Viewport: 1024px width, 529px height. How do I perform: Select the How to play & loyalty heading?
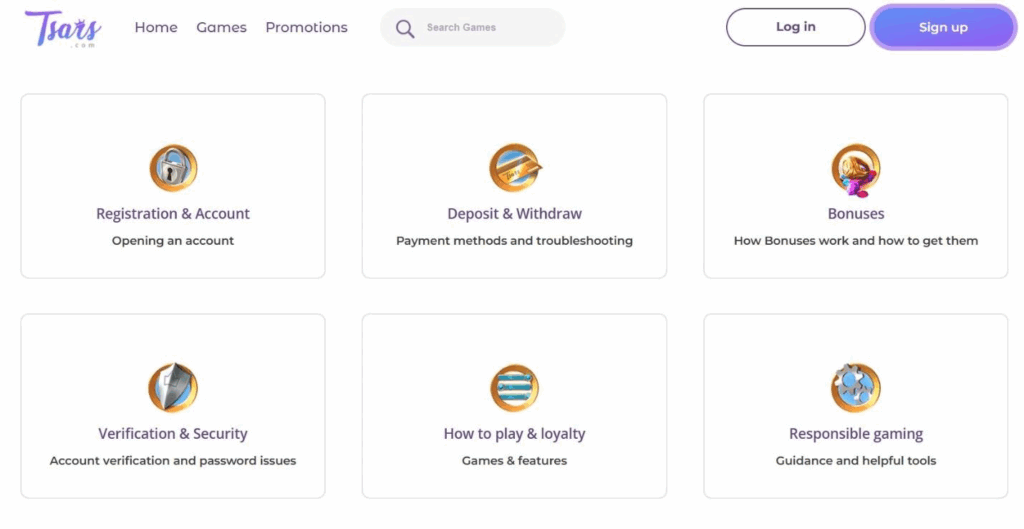514,434
